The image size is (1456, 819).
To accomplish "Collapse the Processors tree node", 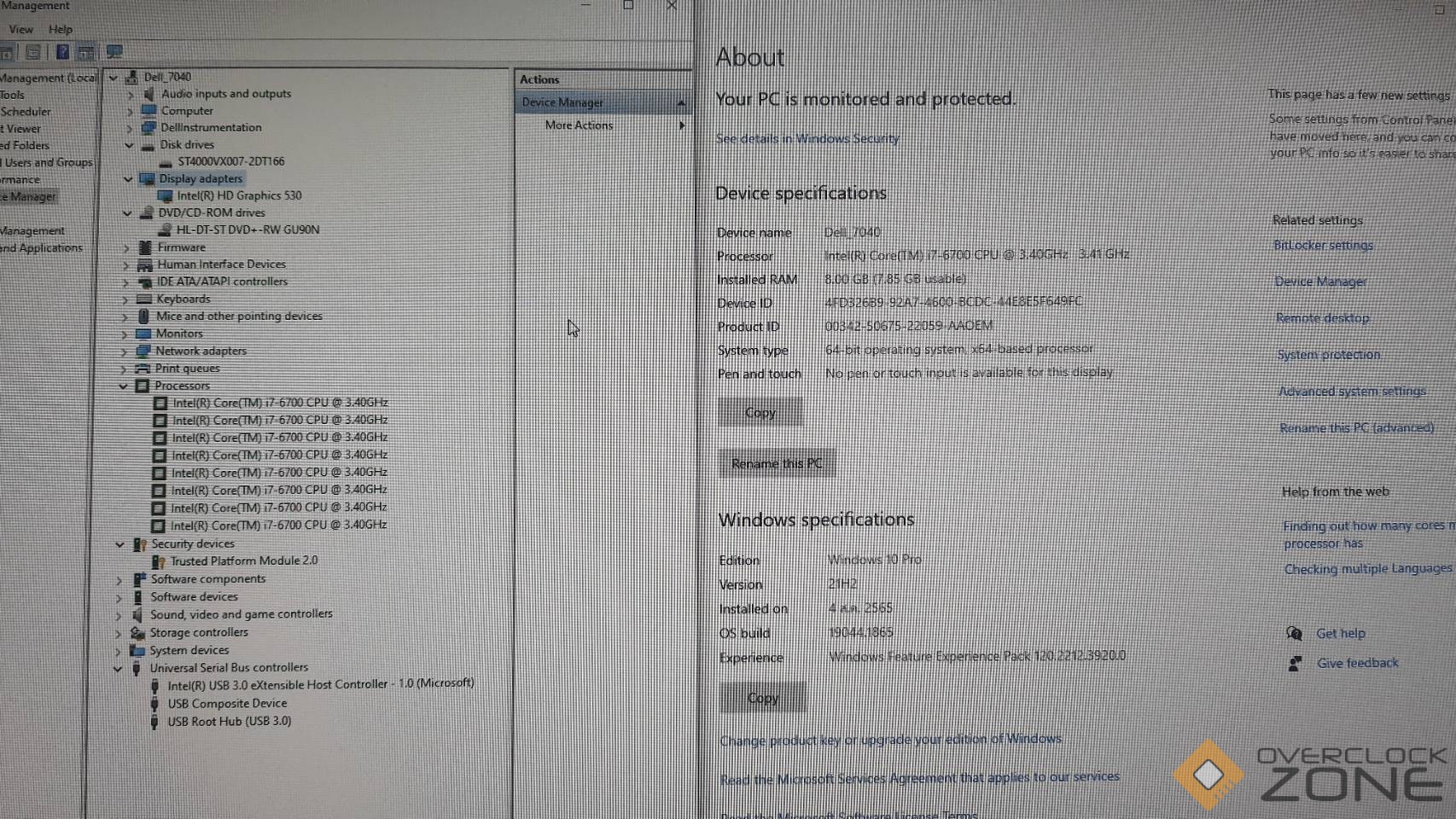I will click(x=124, y=386).
